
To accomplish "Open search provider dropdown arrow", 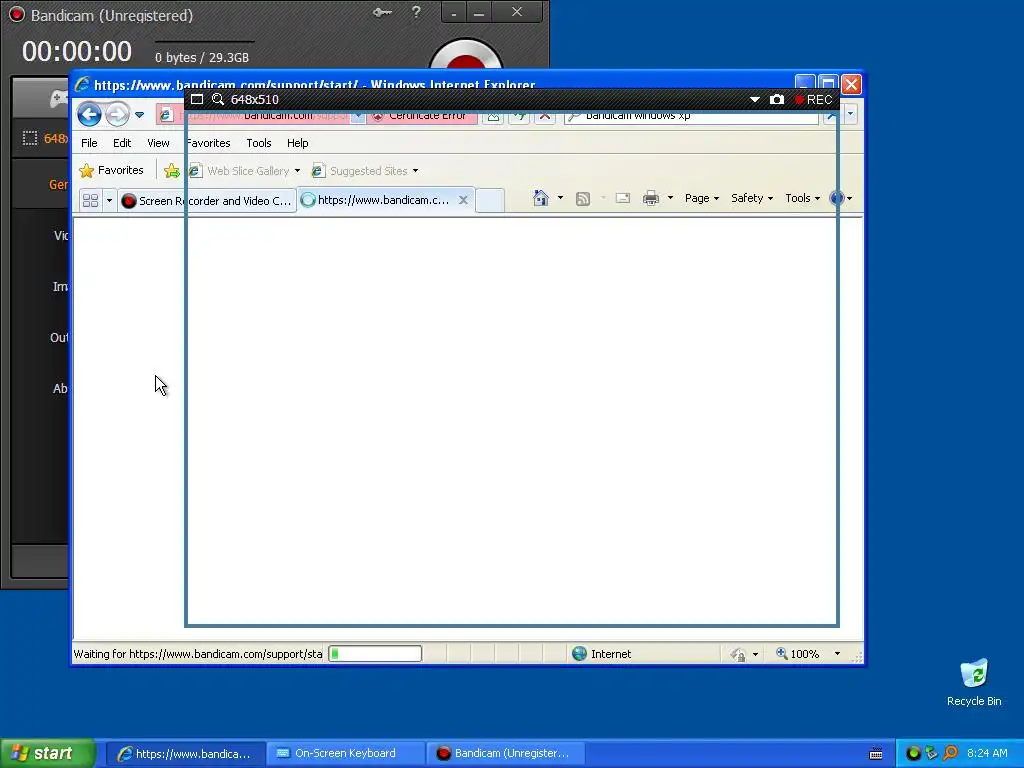I will pos(850,114).
